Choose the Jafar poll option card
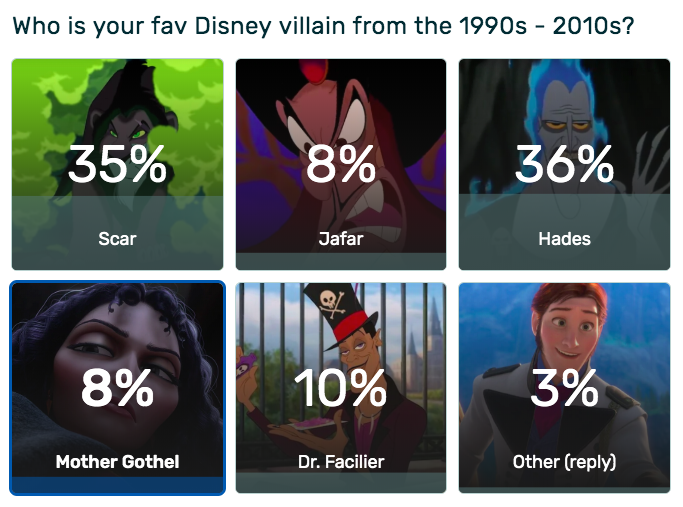This screenshot has height=507, width=683. tap(341, 164)
